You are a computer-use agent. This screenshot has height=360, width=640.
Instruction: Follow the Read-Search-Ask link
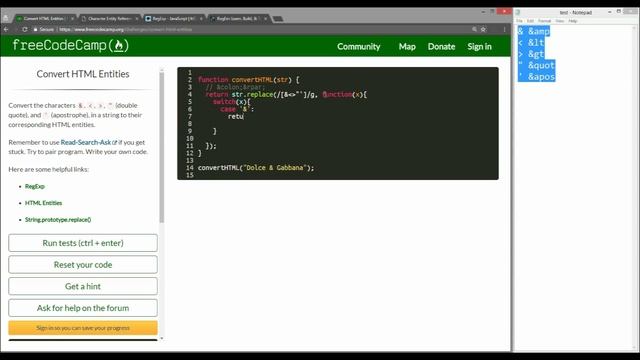(89, 142)
